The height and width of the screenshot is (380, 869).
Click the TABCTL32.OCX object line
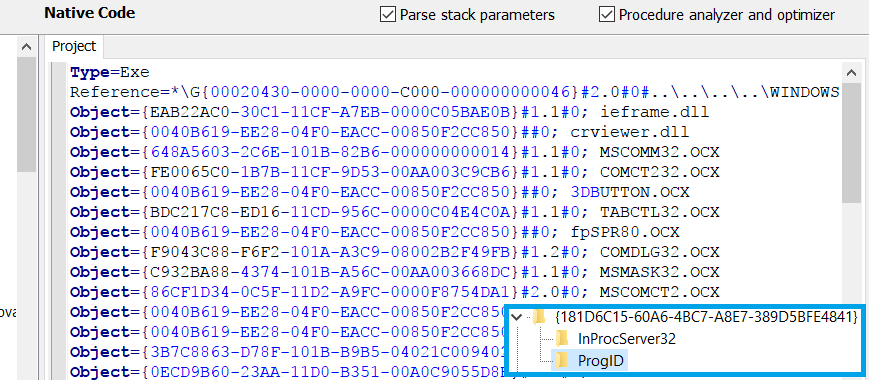click(394, 212)
